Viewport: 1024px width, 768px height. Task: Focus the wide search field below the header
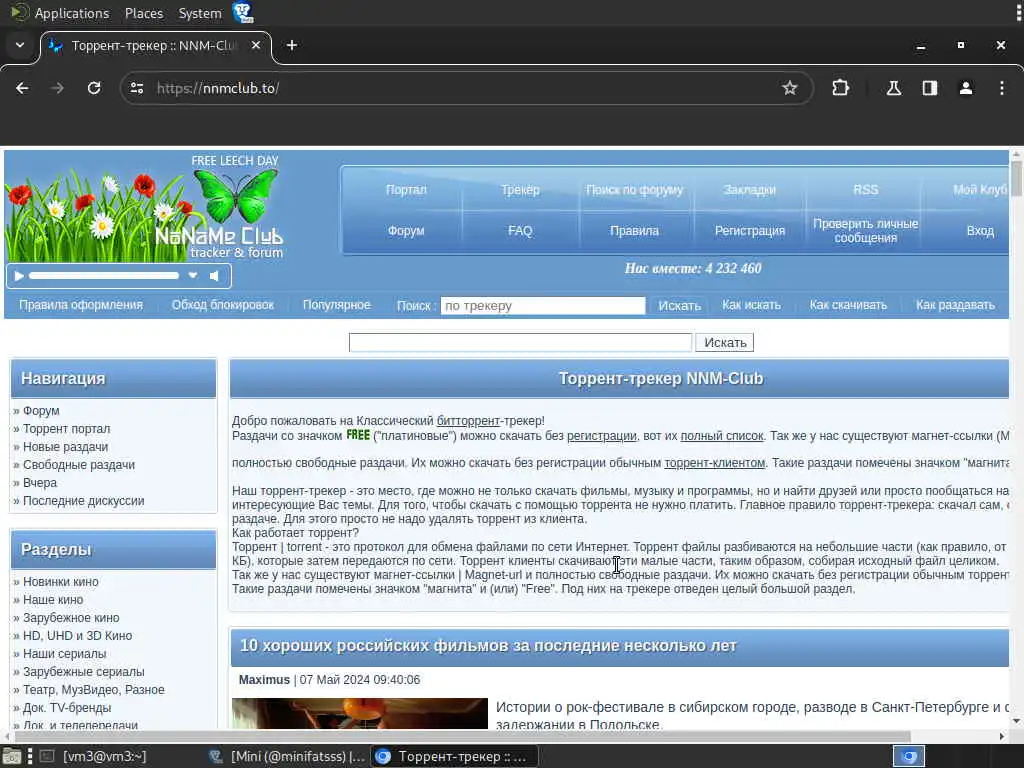[520, 342]
